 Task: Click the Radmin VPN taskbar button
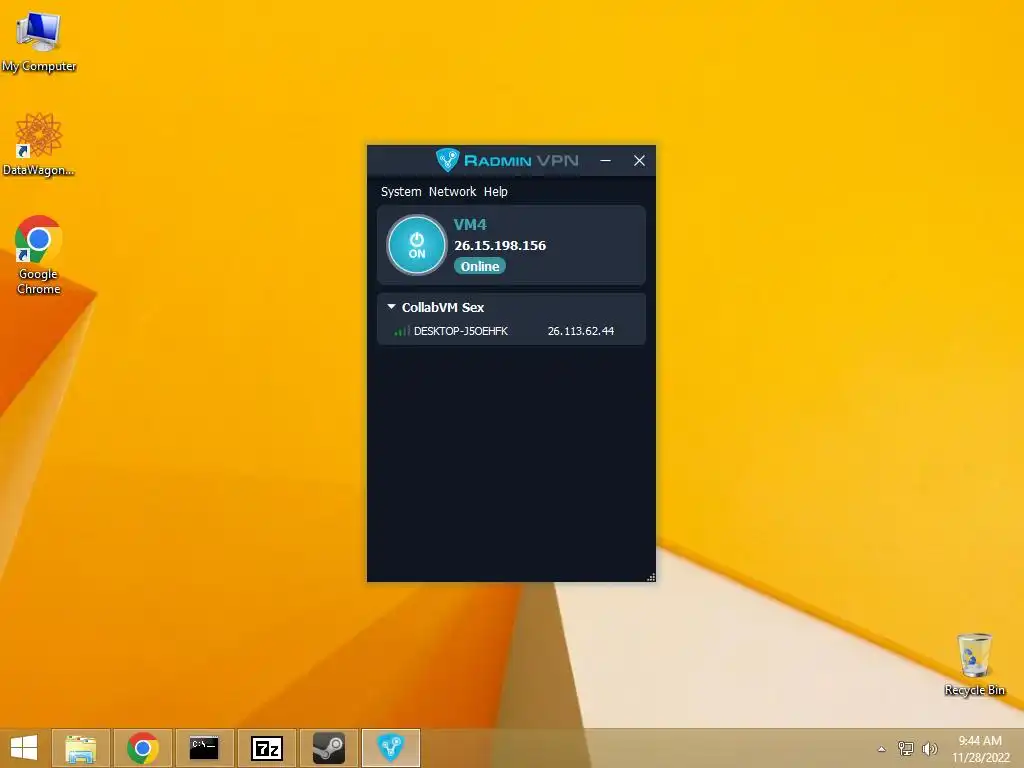click(391, 748)
